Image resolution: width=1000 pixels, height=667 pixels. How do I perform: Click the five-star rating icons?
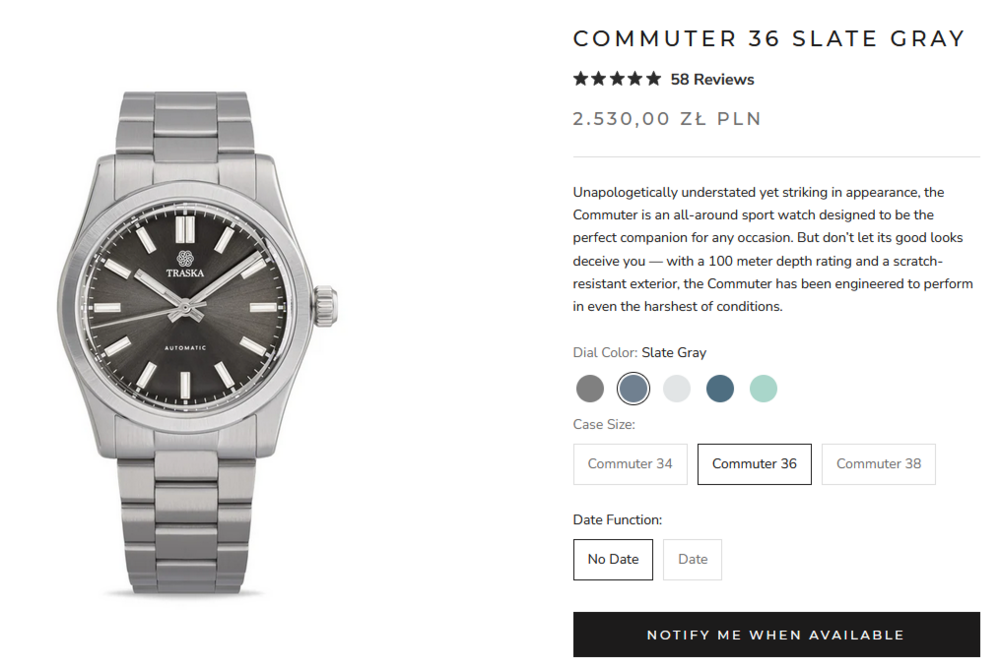(617, 79)
